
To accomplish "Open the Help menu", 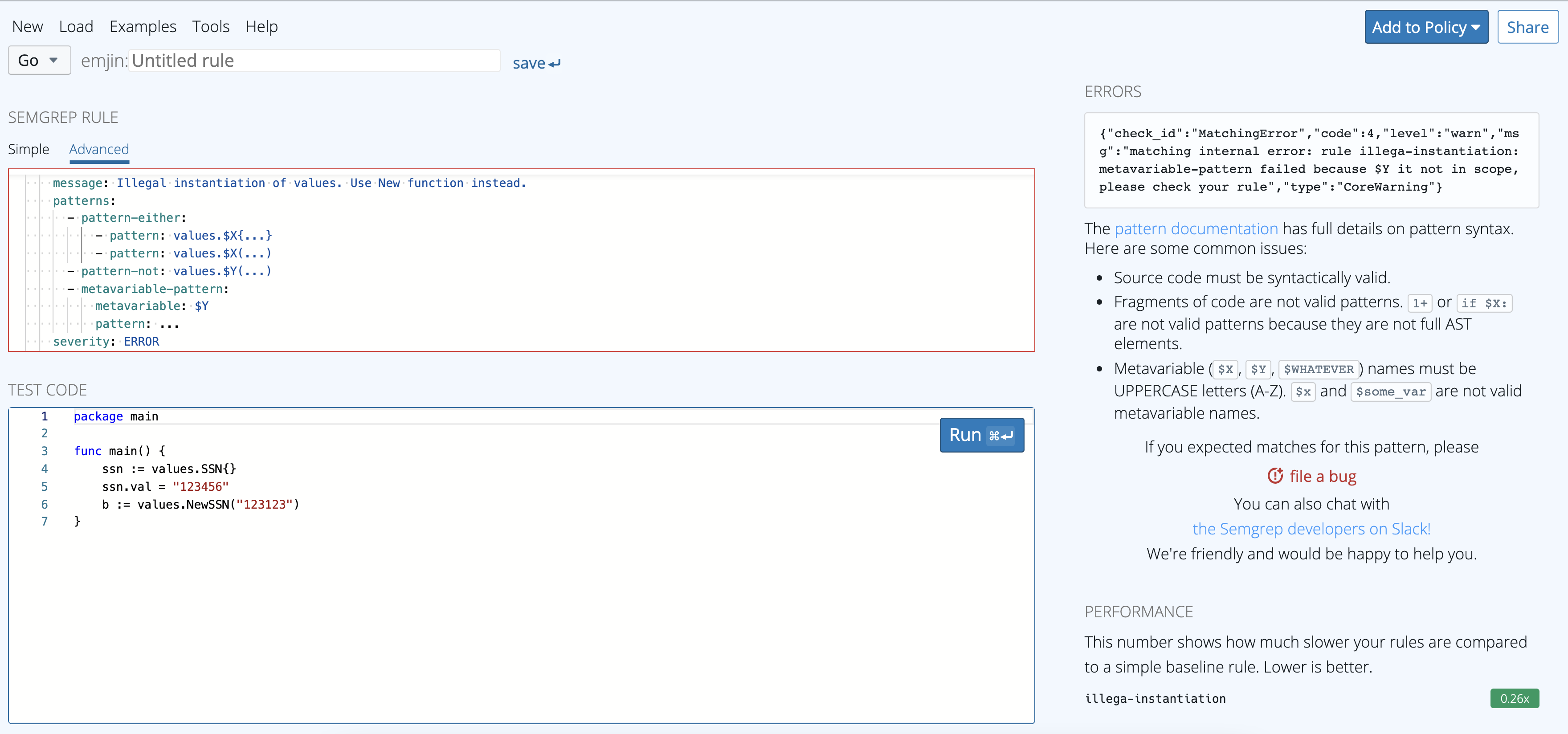I will point(262,26).
